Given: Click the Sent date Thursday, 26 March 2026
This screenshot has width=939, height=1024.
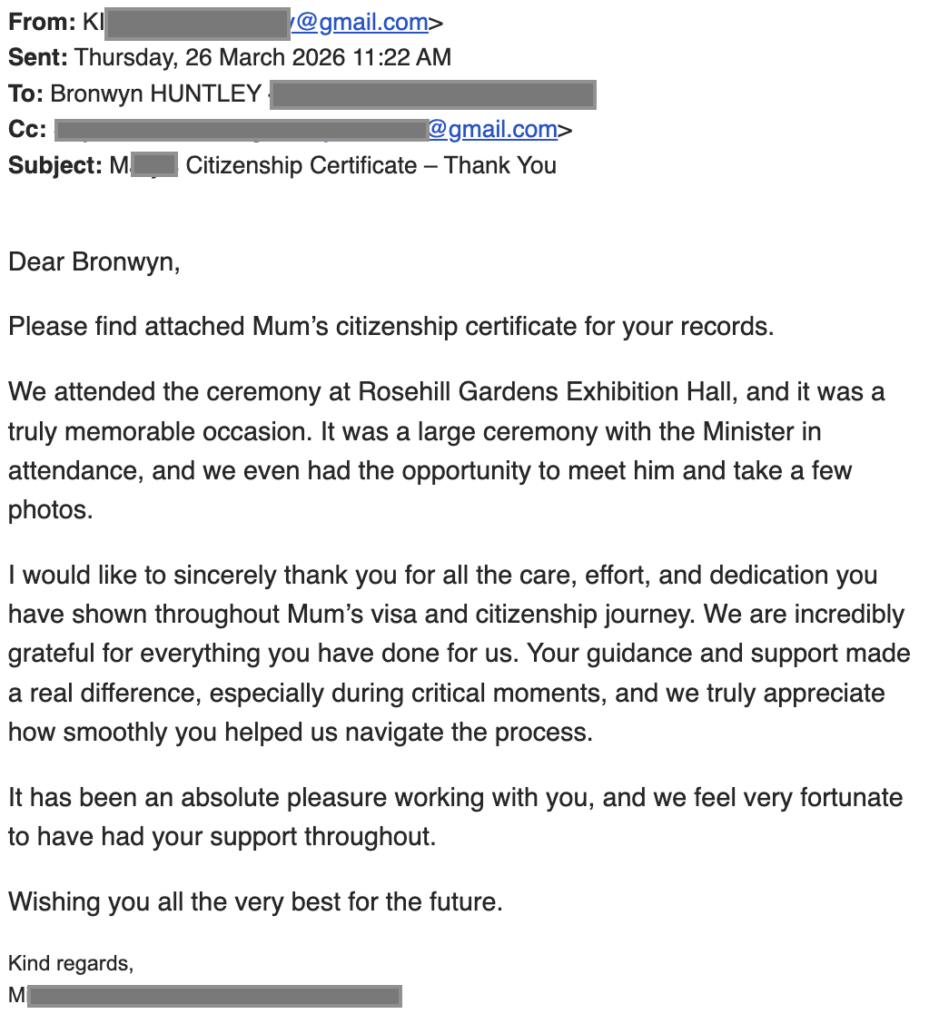Looking at the screenshot, I should coord(210,57).
